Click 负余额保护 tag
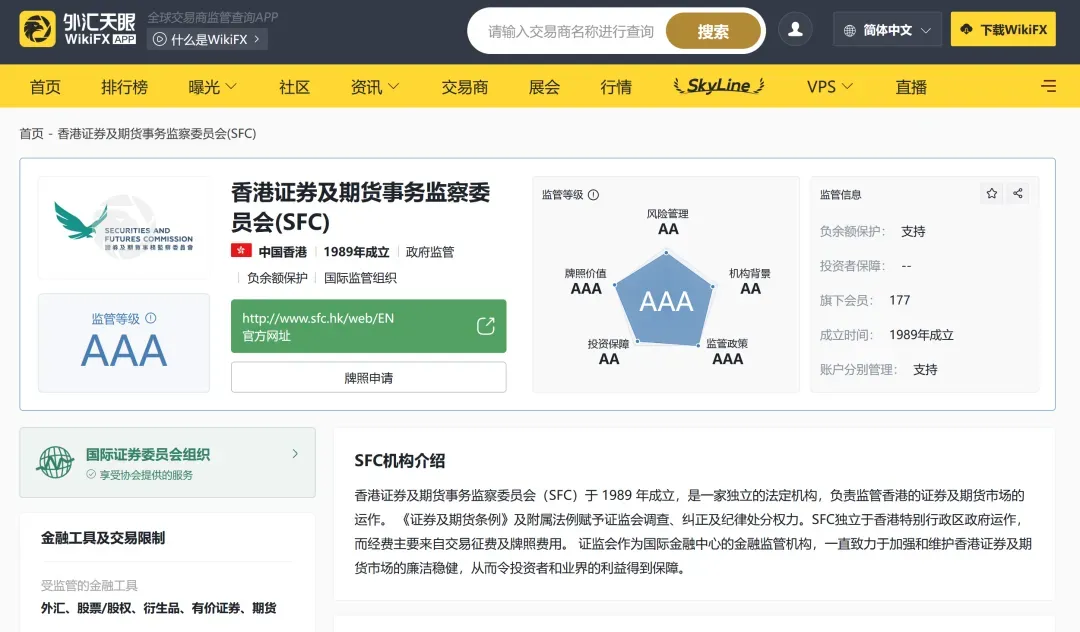 (277, 277)
